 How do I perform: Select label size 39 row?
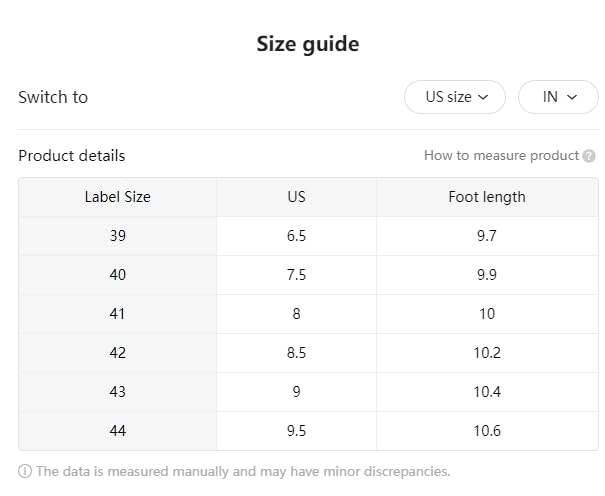117,236
